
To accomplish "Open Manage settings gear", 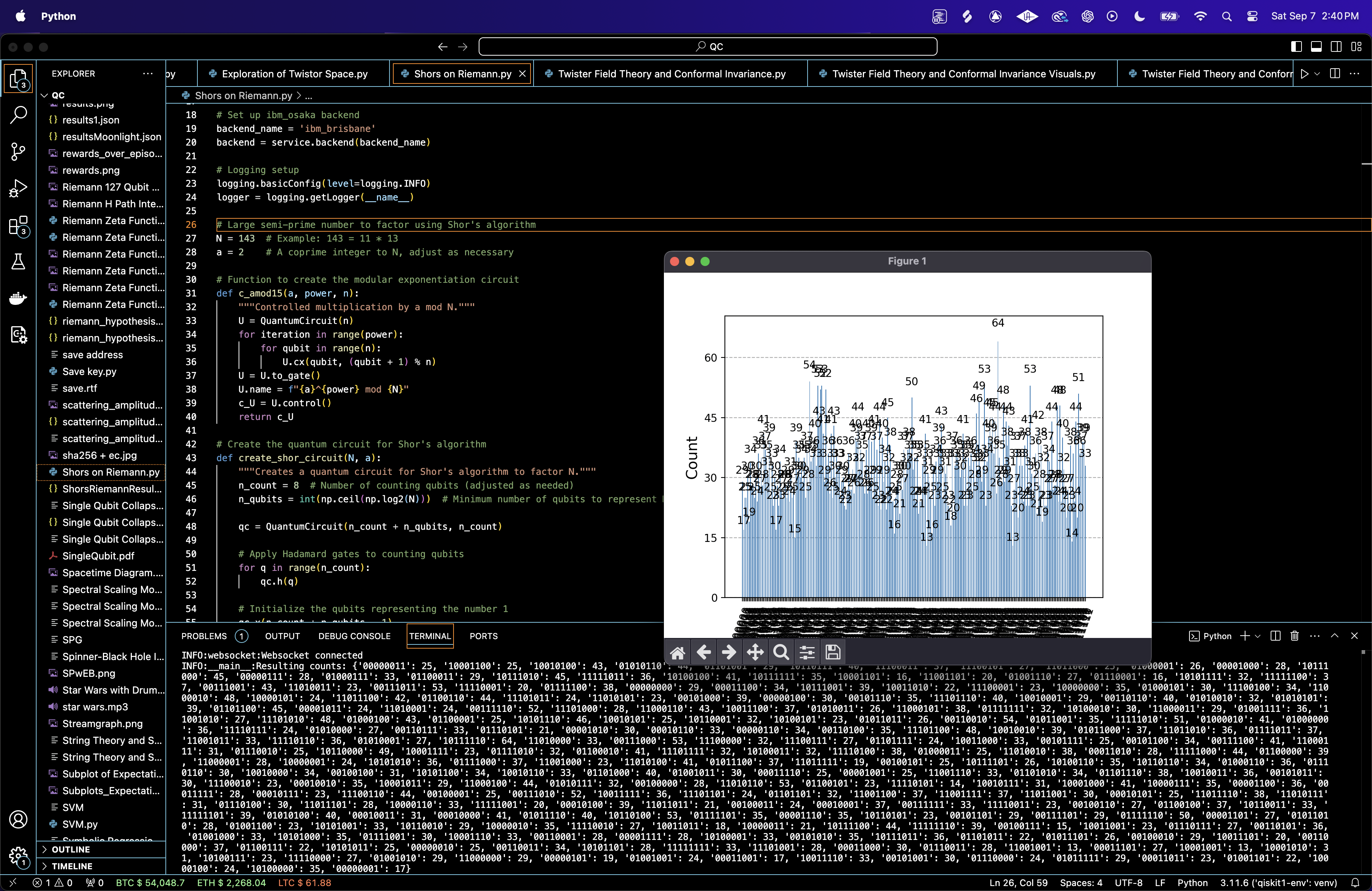I will click(18, 856).
